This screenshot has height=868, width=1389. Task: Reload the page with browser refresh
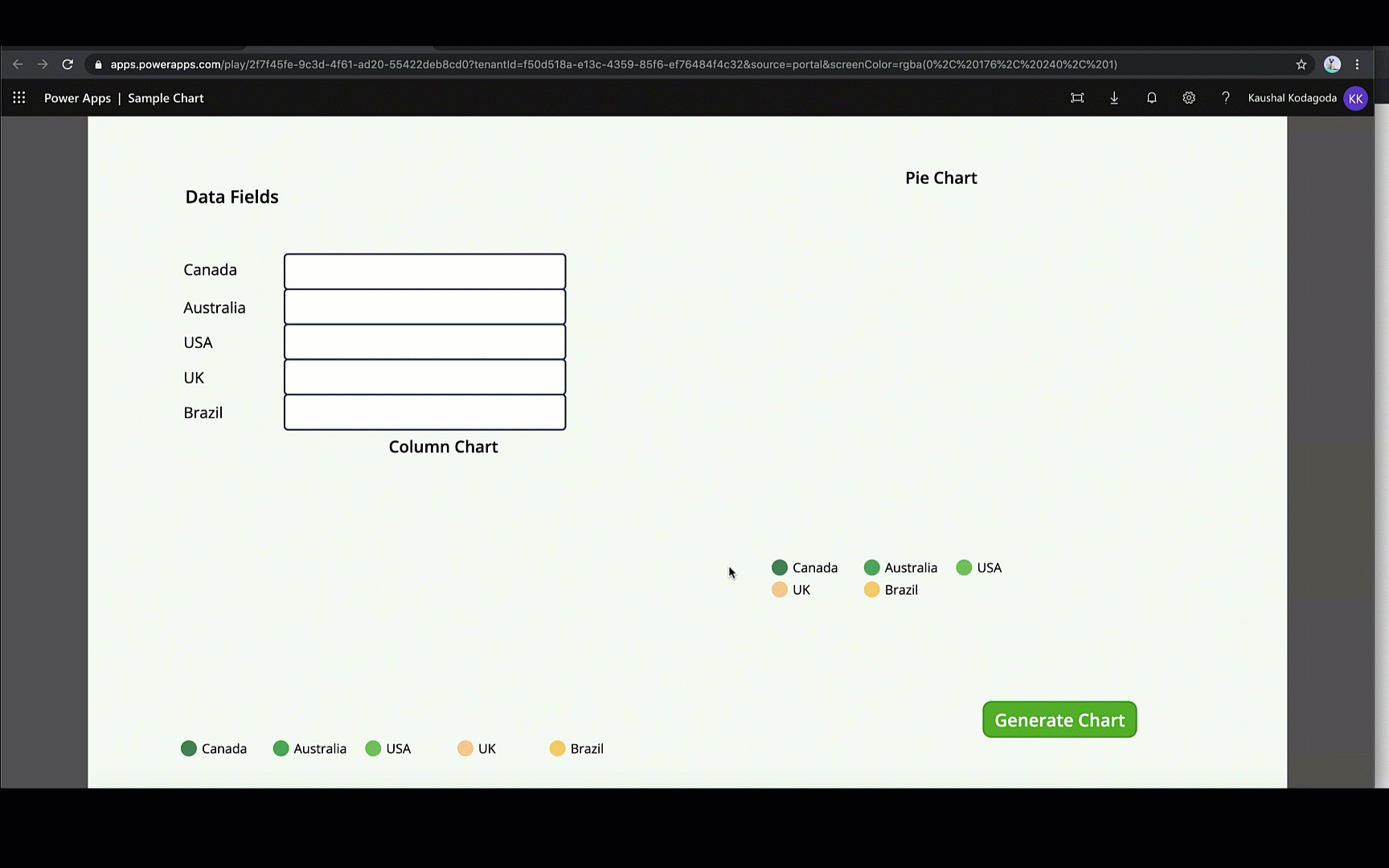pyautogui.click(x=68, y=64)
